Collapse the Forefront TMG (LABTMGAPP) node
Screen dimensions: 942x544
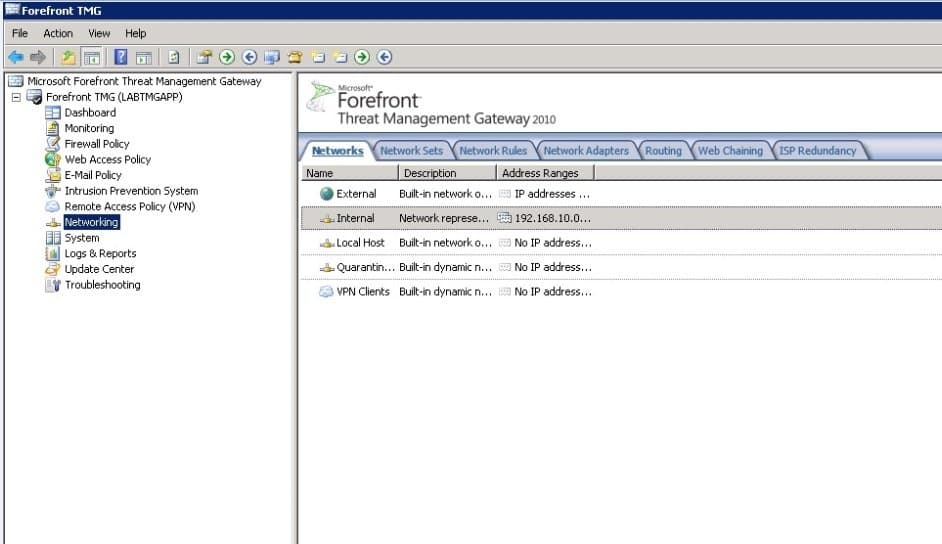(x=16, y=97)
